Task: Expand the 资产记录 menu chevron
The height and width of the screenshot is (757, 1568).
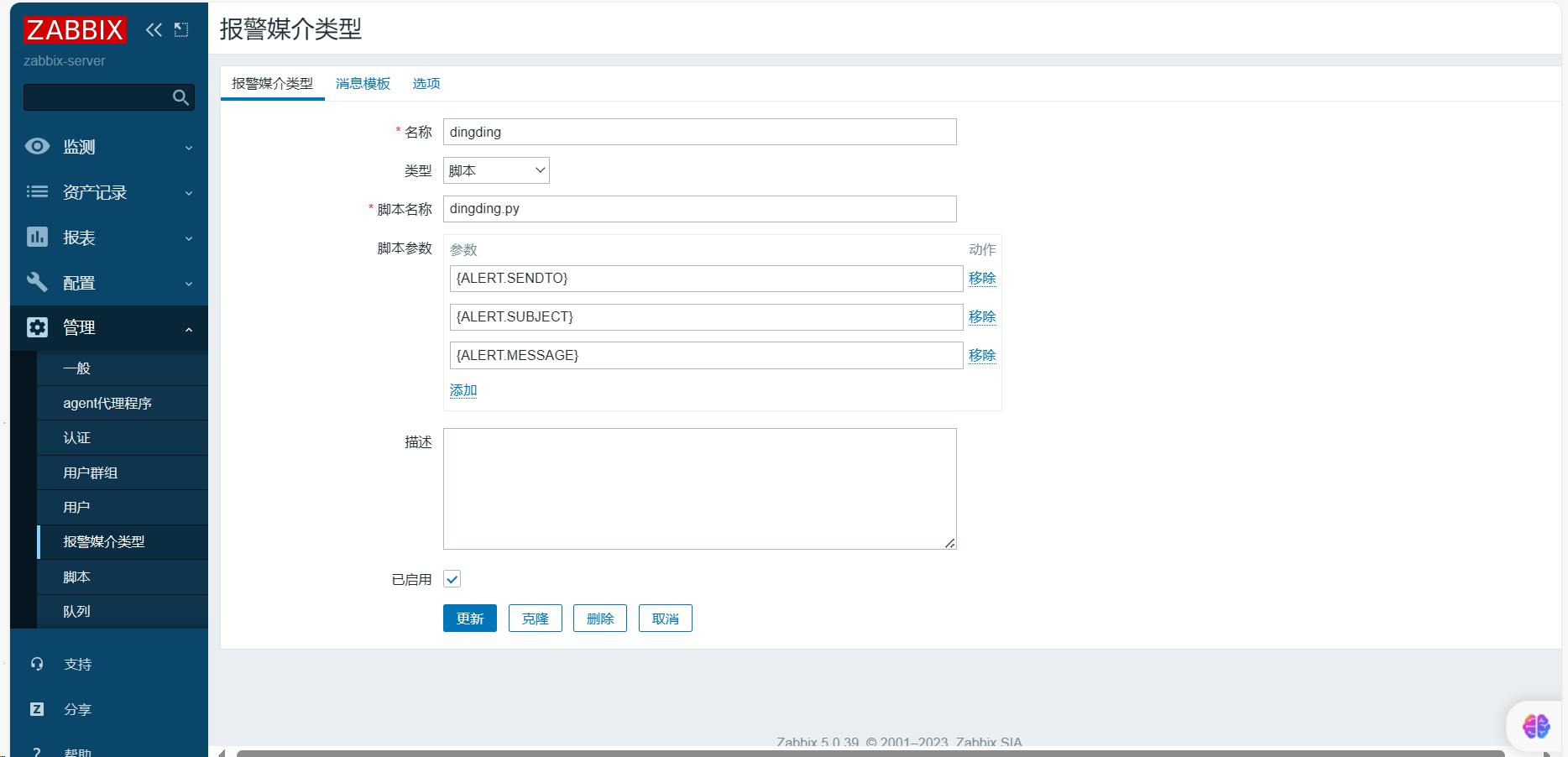Action: click(189, 193)
